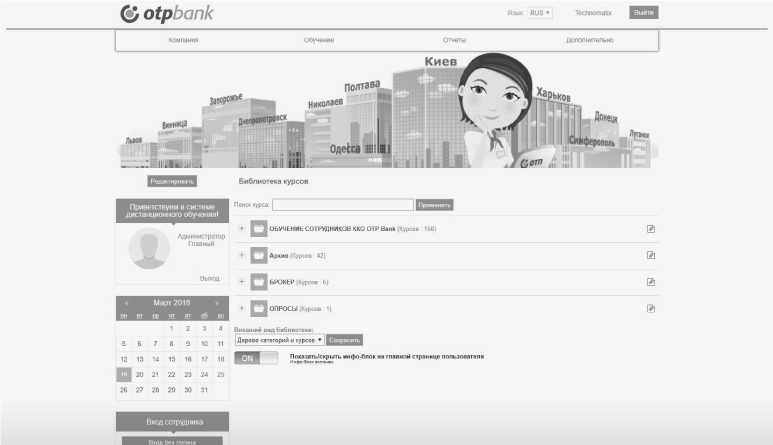Open folder icon of Архив category
773x445 pixels.
[x=258, y=255]
